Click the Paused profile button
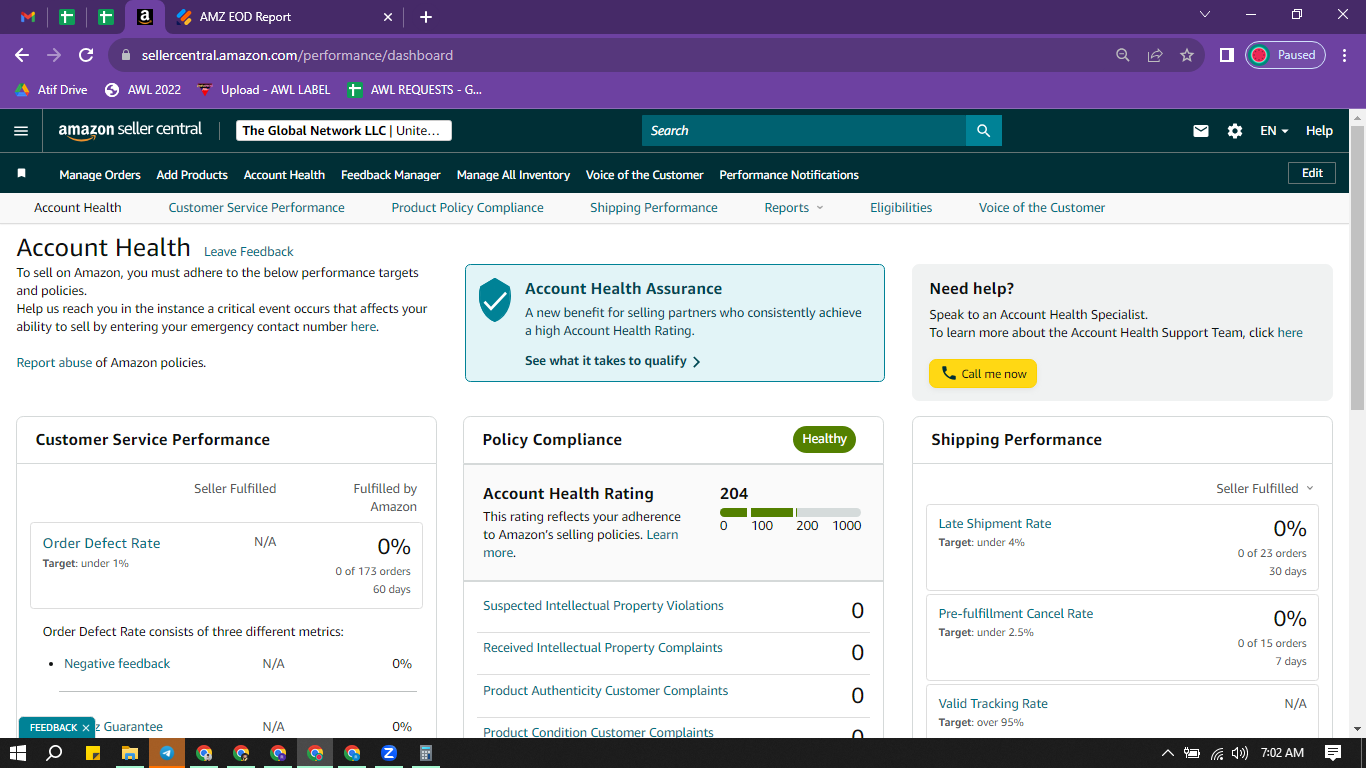1366x768 pixels. (x=1285, y=55)
